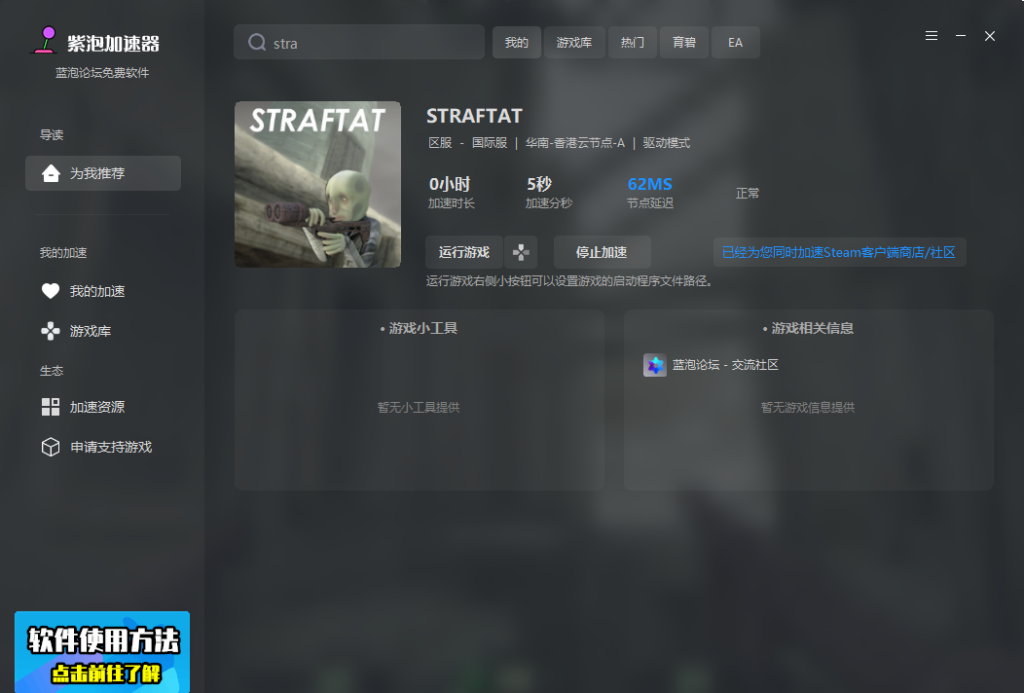Switch to the 育碧 tab
The image size is (1024, 693).
[684, 42]
